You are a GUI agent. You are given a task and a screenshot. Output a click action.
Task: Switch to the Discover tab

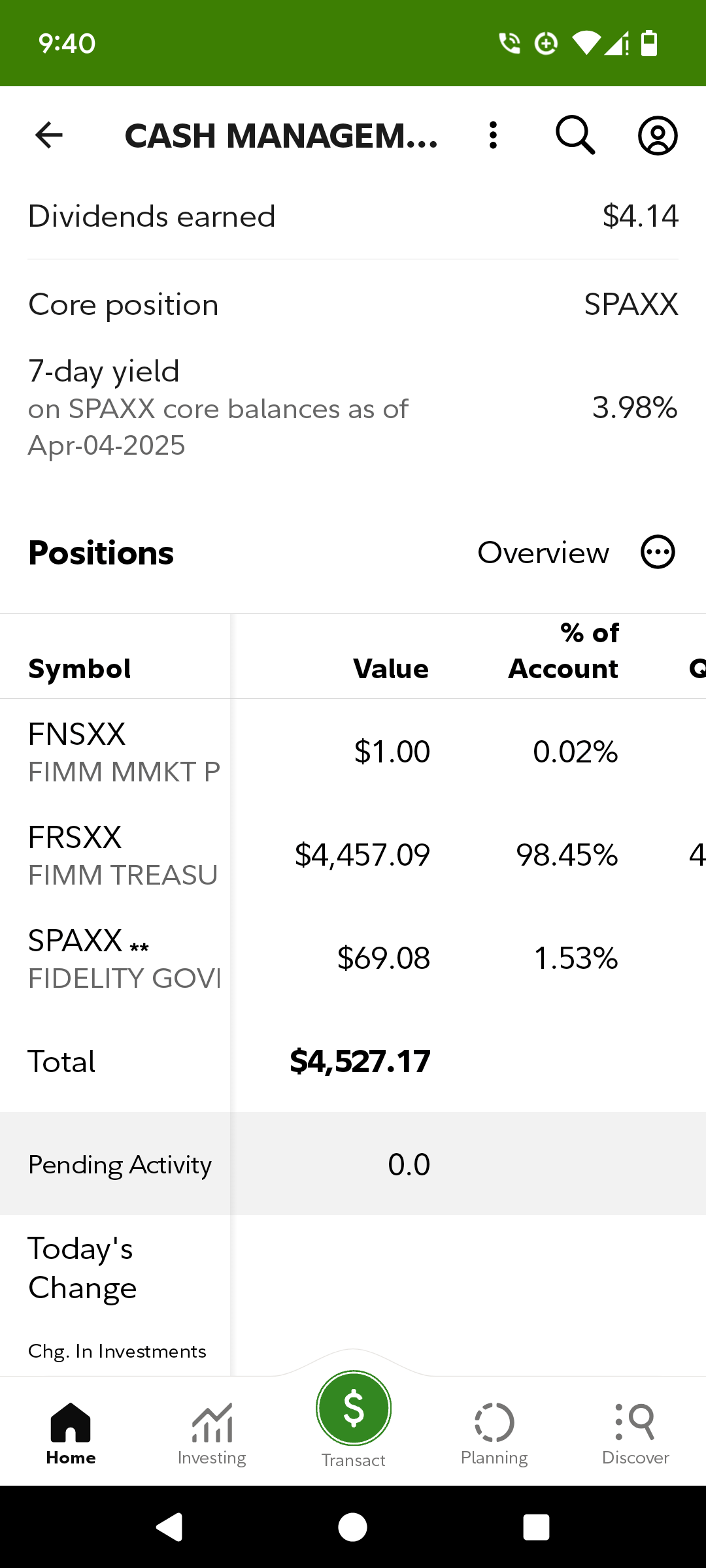tap(635, 1433)
